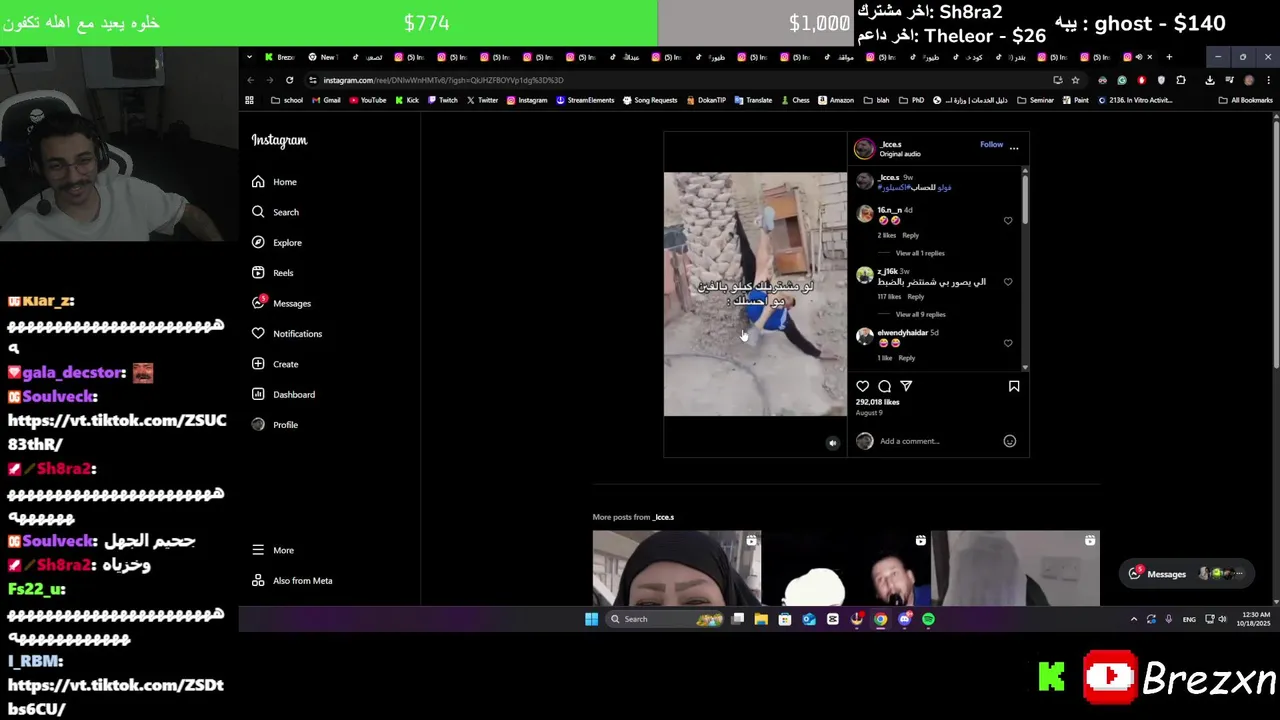1280x720 pixels.
Task: Click the taskbar Search box
Action: coord(665,619)
